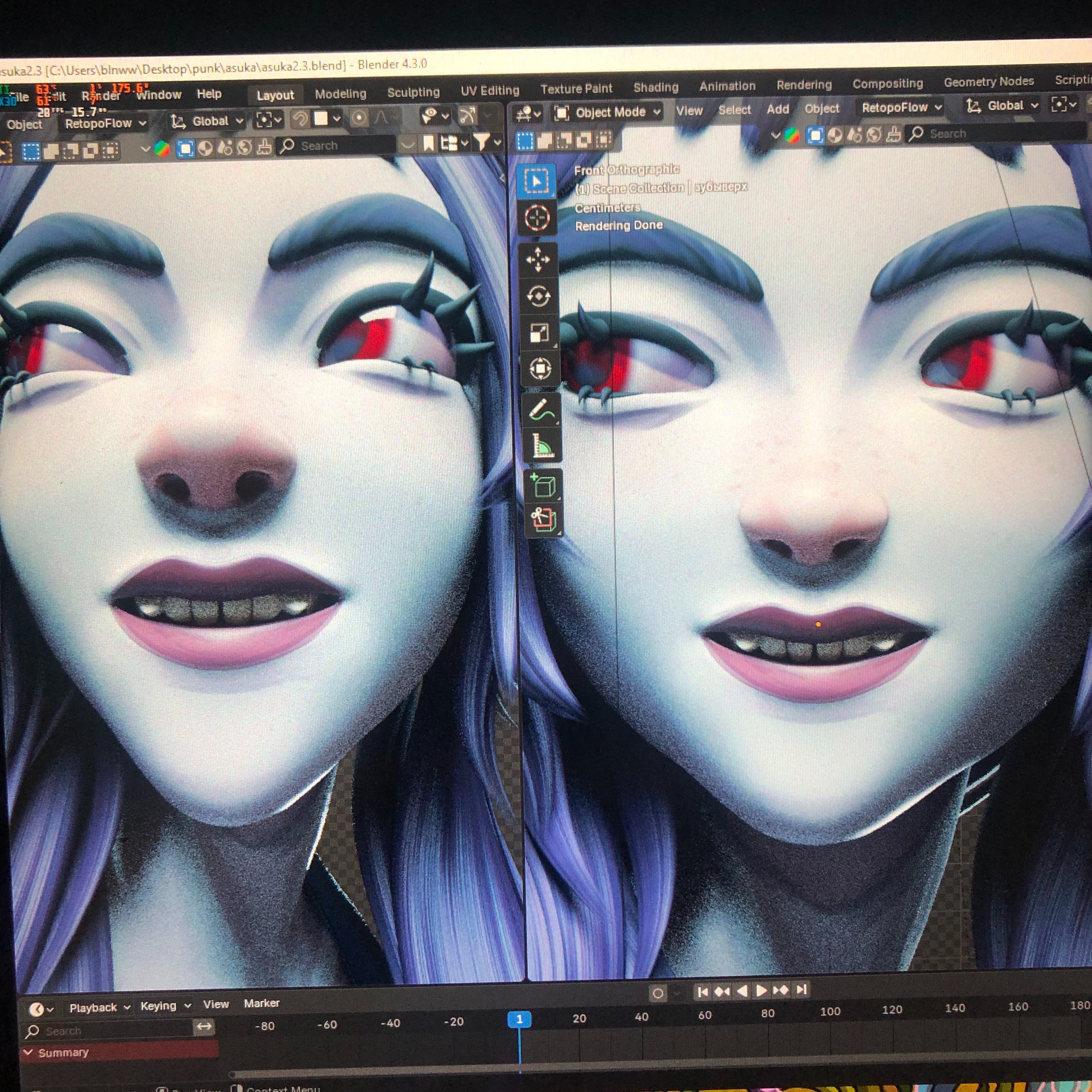Activate the Move tool

point(538,260)
